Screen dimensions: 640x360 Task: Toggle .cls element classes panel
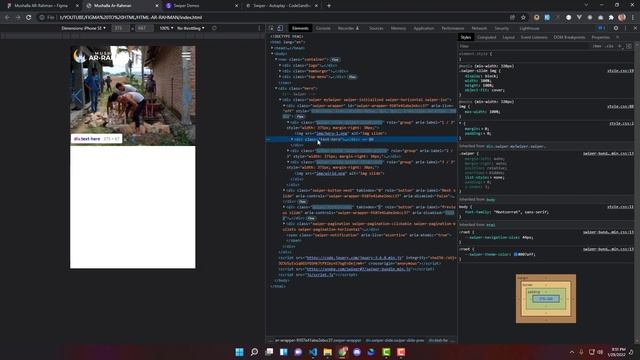tap(609, 46)
